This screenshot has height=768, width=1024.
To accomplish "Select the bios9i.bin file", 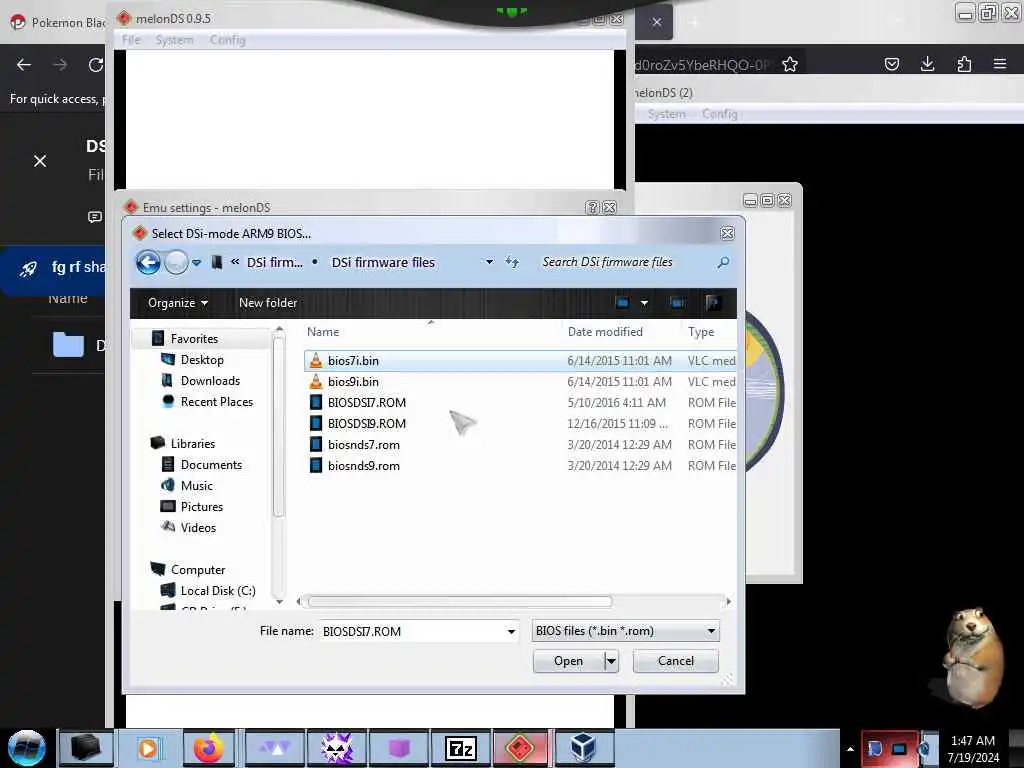I will pyautogui.click(x=520, y=381).
